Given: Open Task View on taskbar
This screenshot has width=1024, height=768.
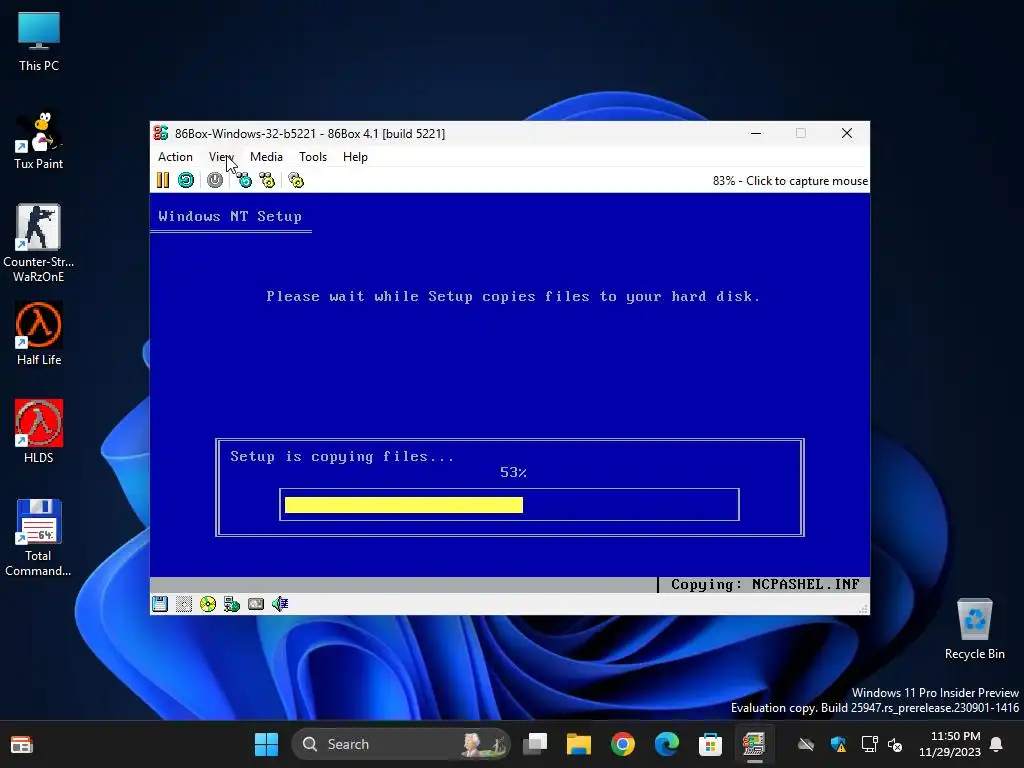Looking at the screenshot, I should [x=536, y=744].
